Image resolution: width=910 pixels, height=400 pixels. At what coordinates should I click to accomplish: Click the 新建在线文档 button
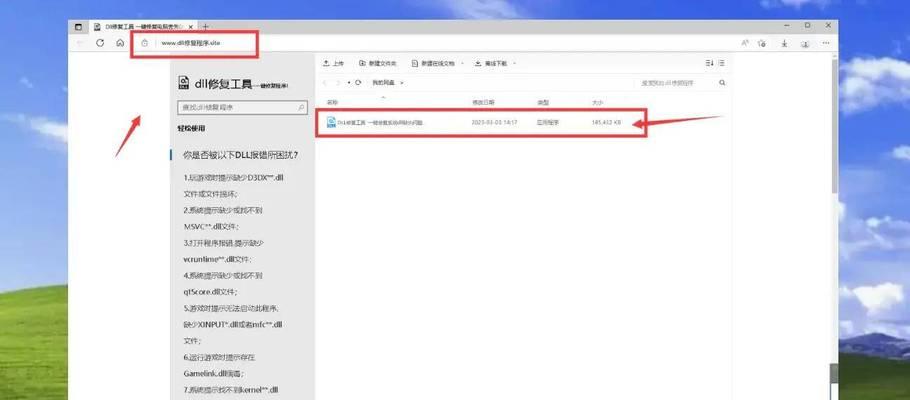(434, 63)
